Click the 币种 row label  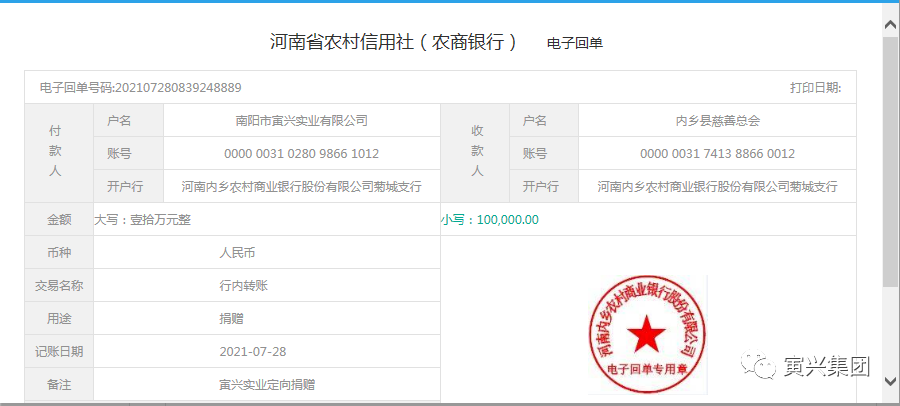59,253
